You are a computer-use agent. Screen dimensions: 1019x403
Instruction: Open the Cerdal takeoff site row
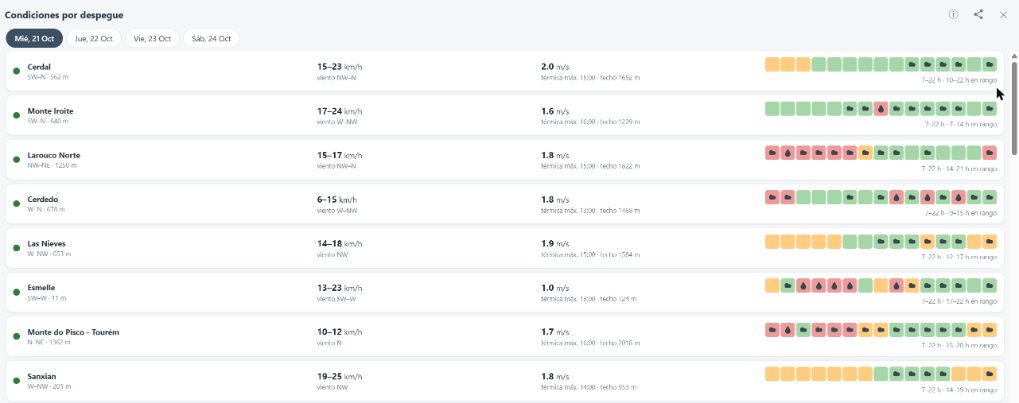click(505, 71)
